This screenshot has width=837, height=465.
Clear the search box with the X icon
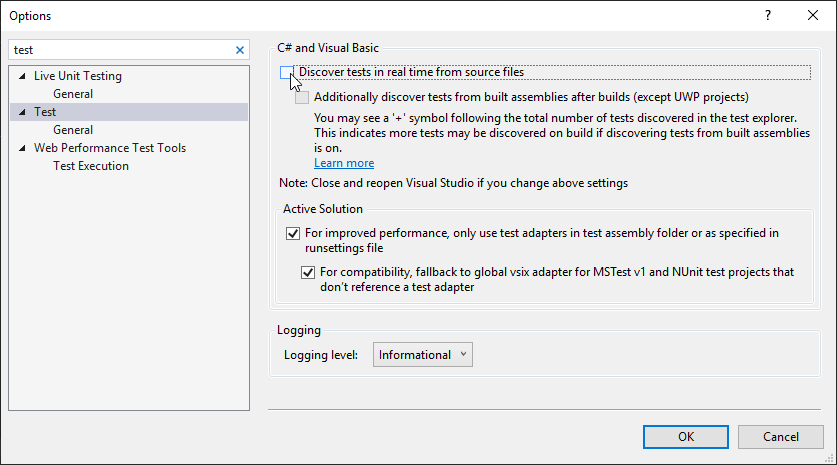(x=240, y=50)
